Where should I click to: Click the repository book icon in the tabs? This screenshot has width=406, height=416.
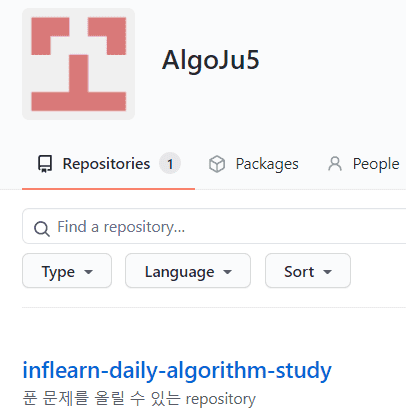(45, 164)
